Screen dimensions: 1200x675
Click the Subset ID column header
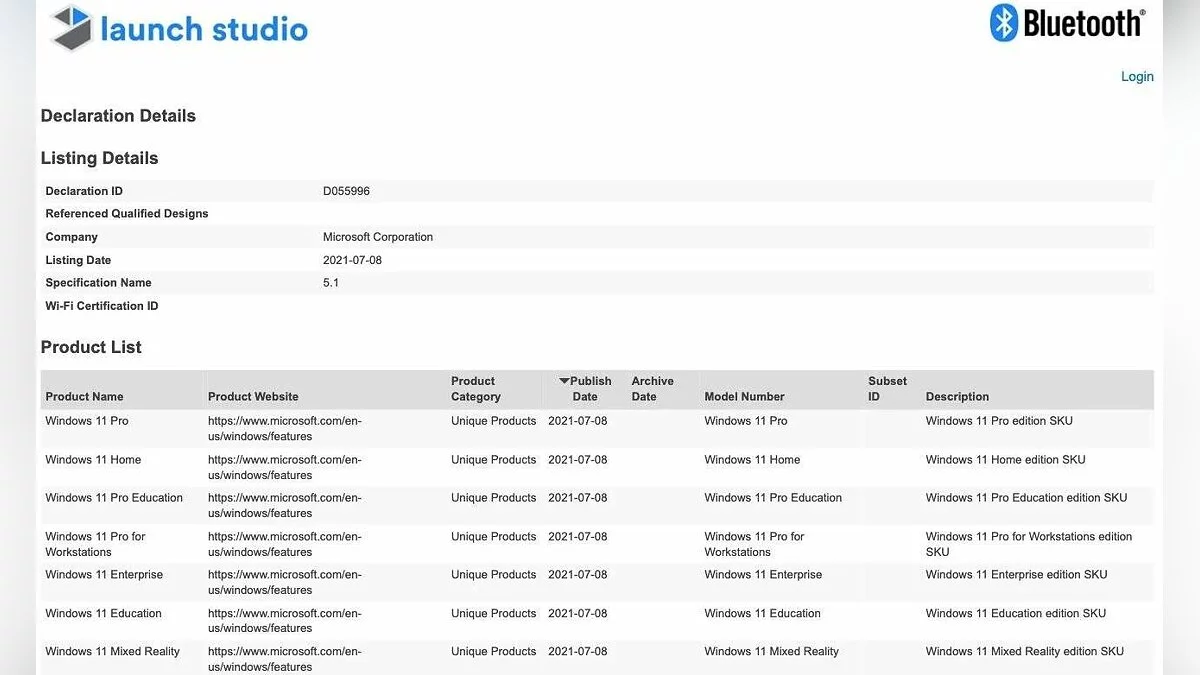coord(887,389)
